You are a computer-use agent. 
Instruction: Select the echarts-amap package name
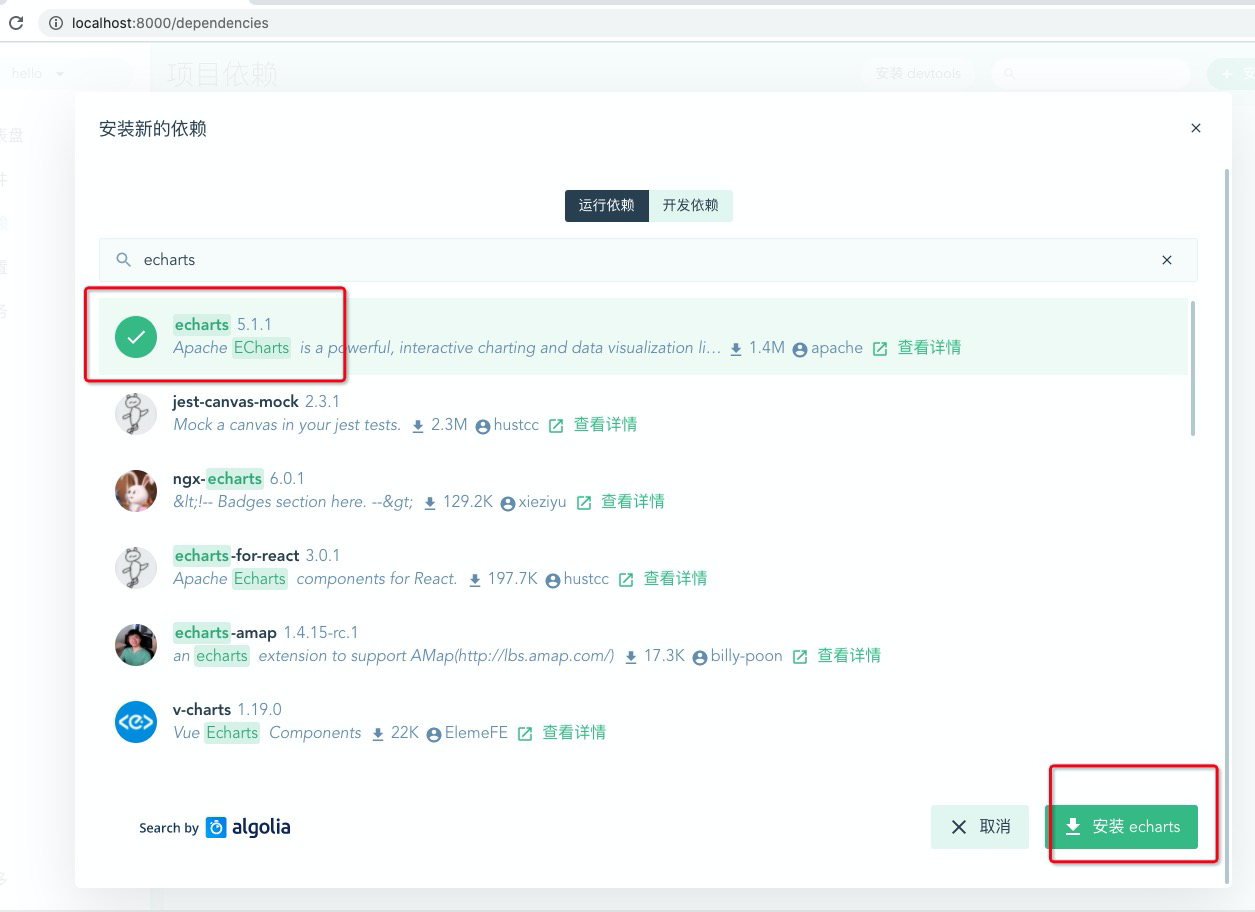point(225,632)
